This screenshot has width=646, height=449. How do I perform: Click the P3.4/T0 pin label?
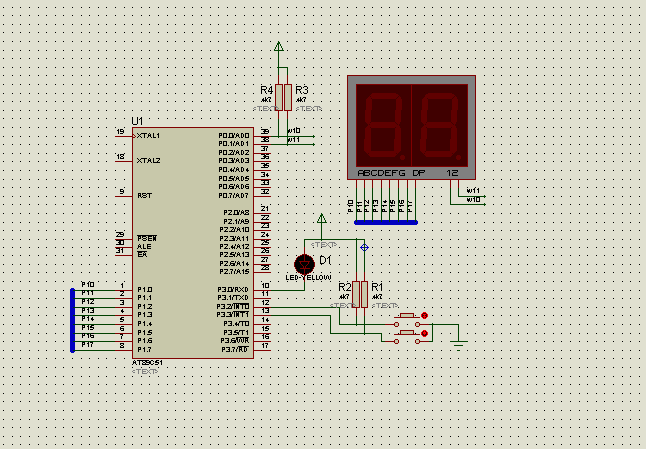pos(236,324)
